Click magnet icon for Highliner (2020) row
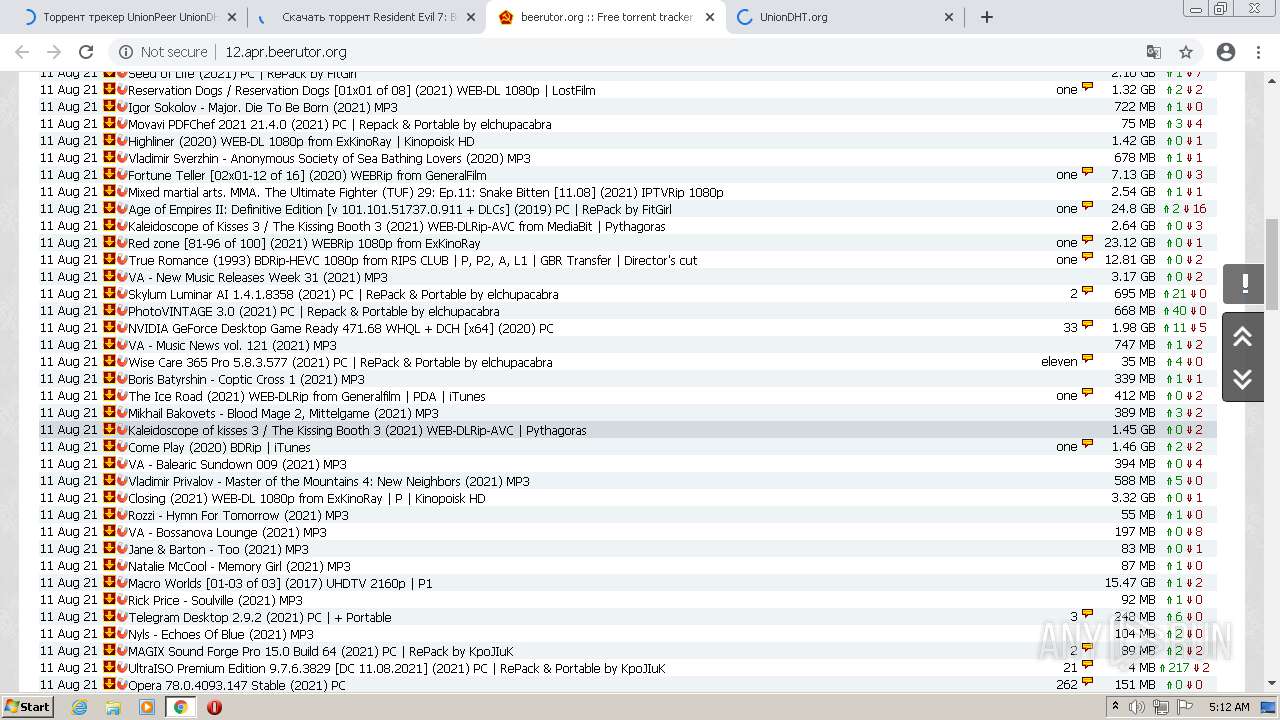Screen dimensions: 1280x720 pyautogui.click(x=122, y=140)
